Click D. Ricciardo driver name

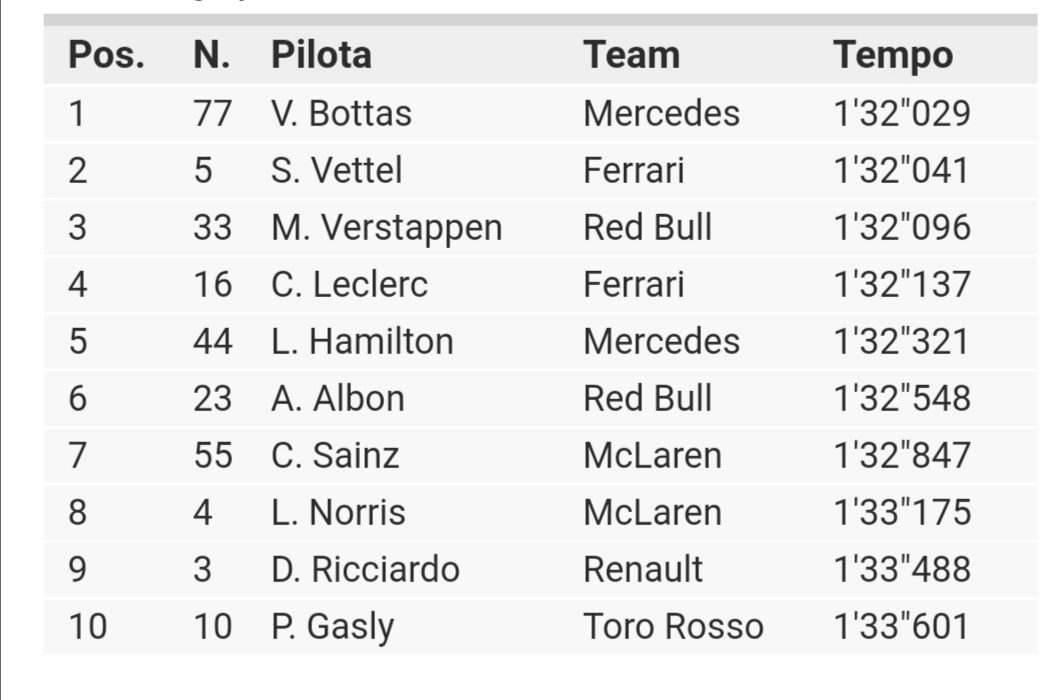tap(365, 569)
